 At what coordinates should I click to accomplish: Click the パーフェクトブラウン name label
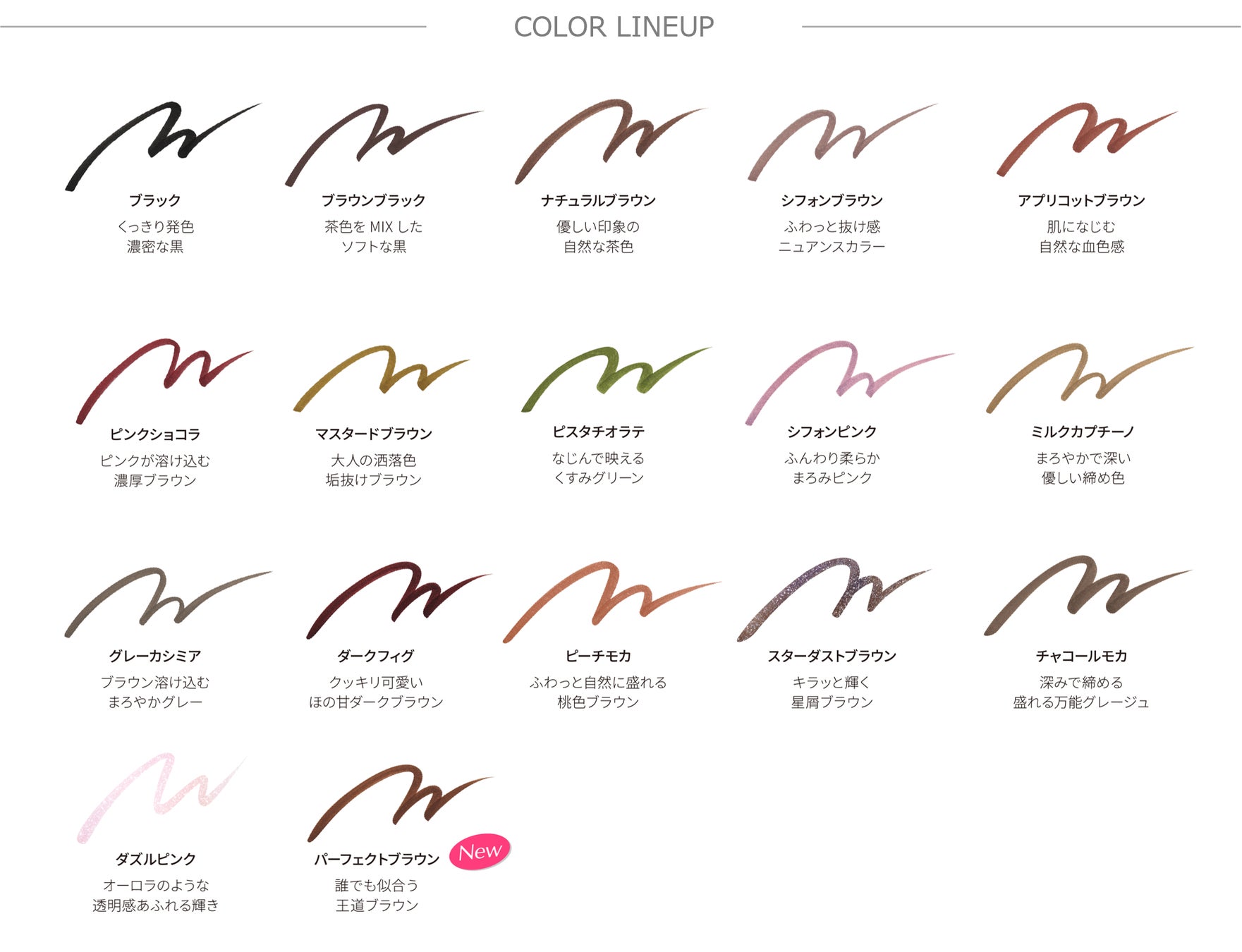coord(377,859)
